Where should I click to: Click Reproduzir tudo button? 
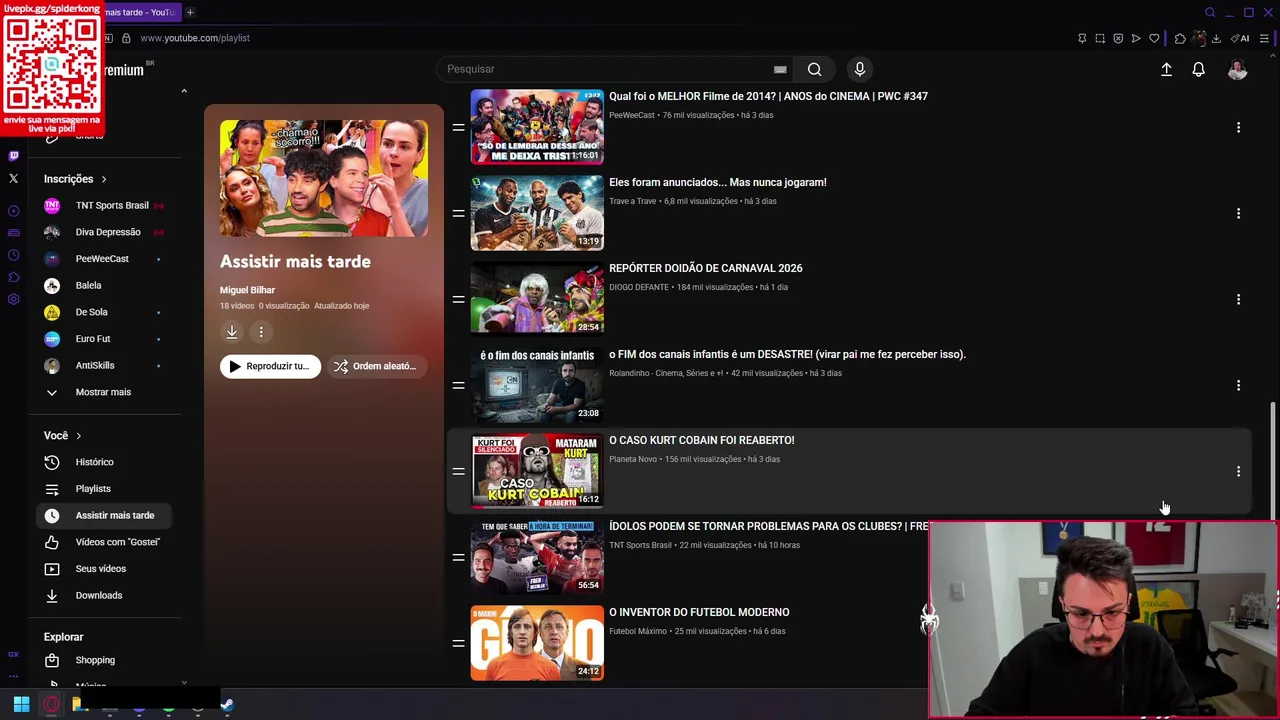(x=270, y=366)
